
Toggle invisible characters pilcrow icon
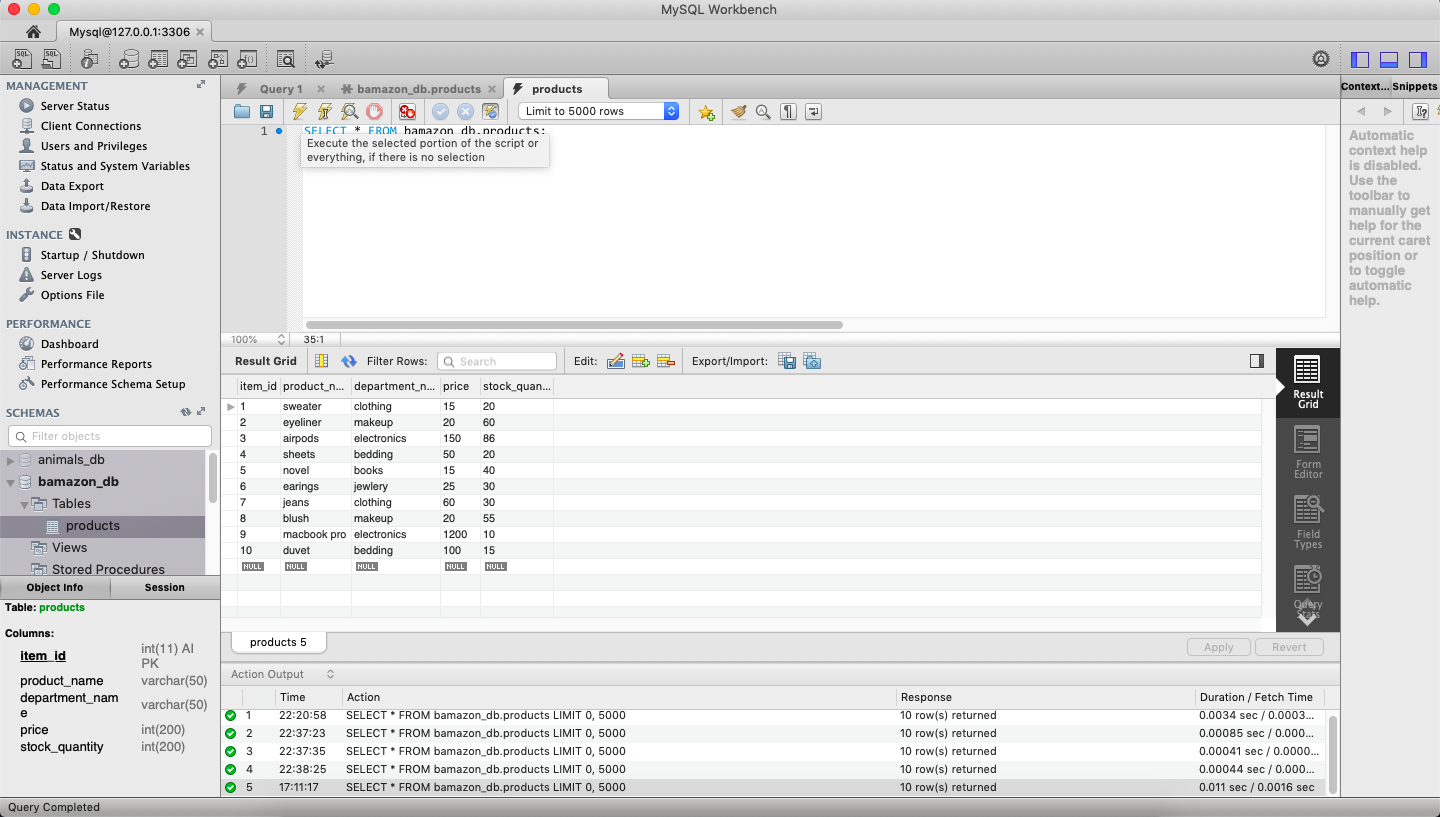pyautogui.click(x=788, y=112)
